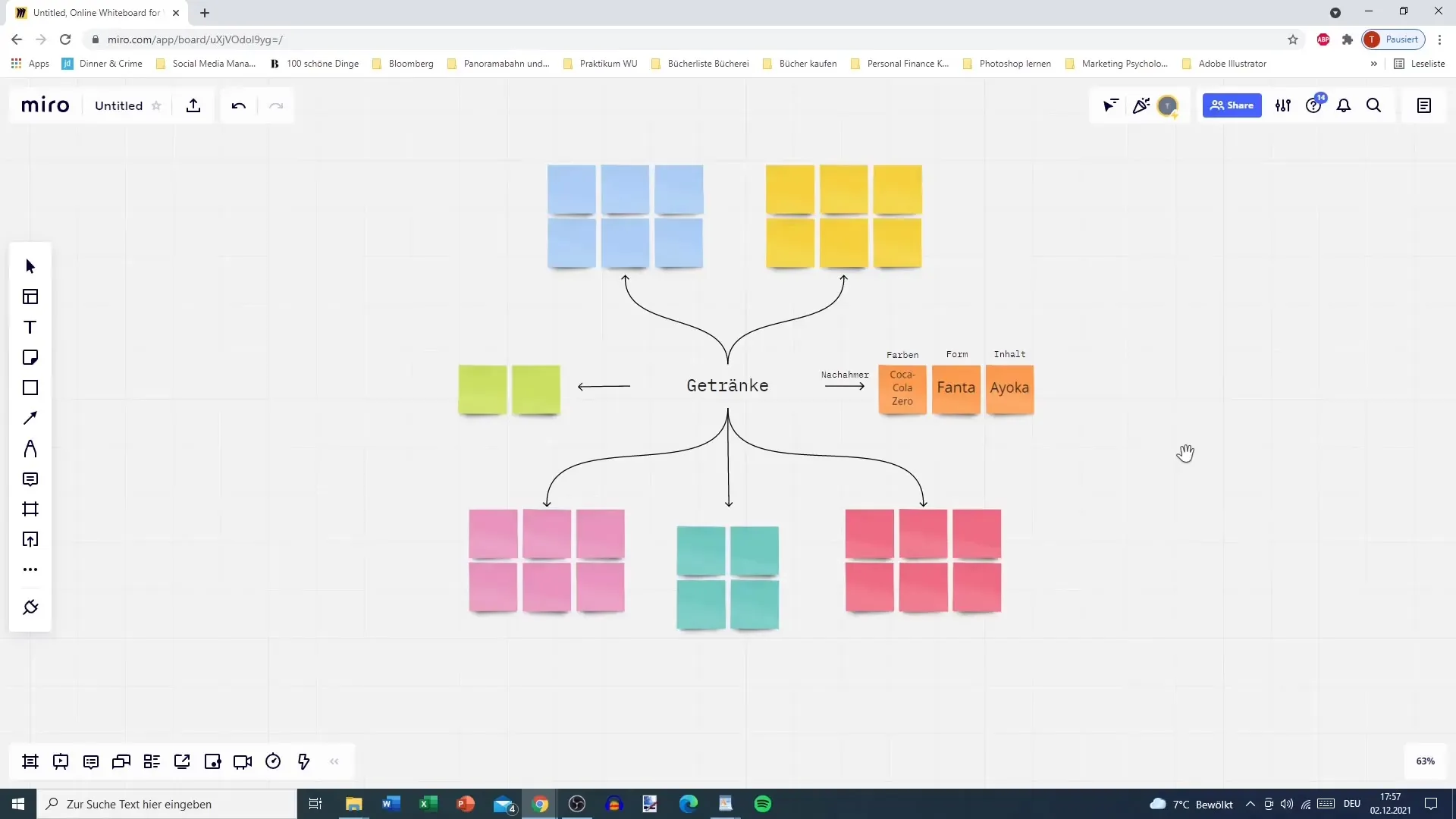Click the undo arrow button
Viewport: 1456px width, 819px height.
238,105
